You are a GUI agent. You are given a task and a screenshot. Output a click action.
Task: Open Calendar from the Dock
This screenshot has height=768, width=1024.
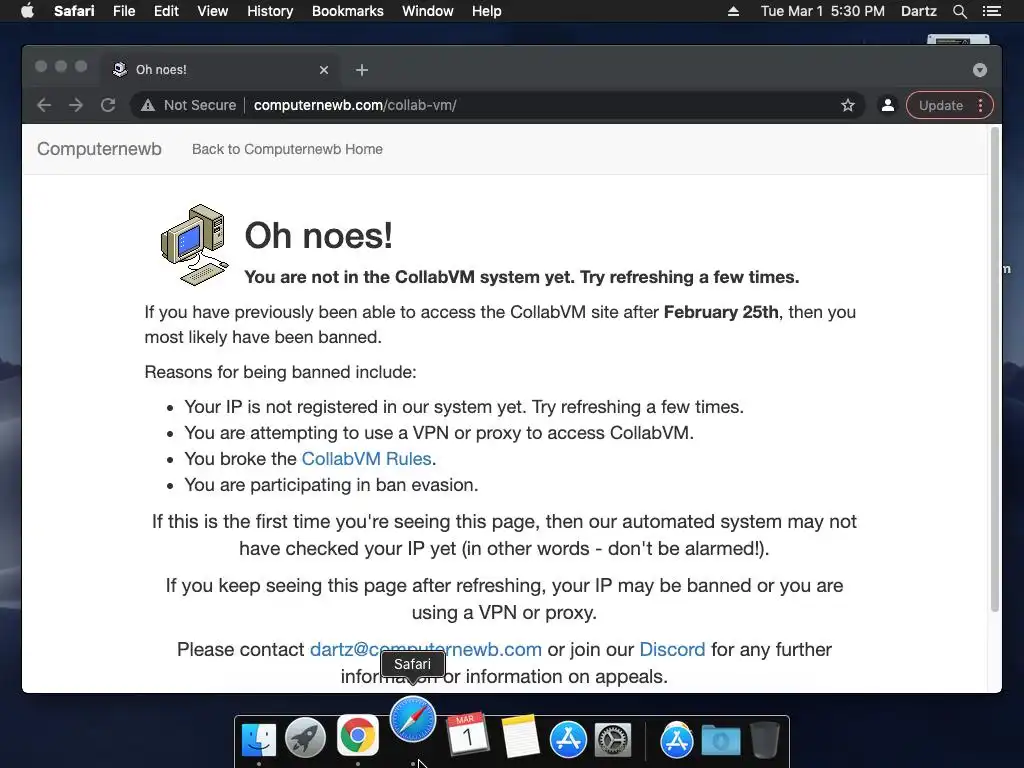coord(468,735)
